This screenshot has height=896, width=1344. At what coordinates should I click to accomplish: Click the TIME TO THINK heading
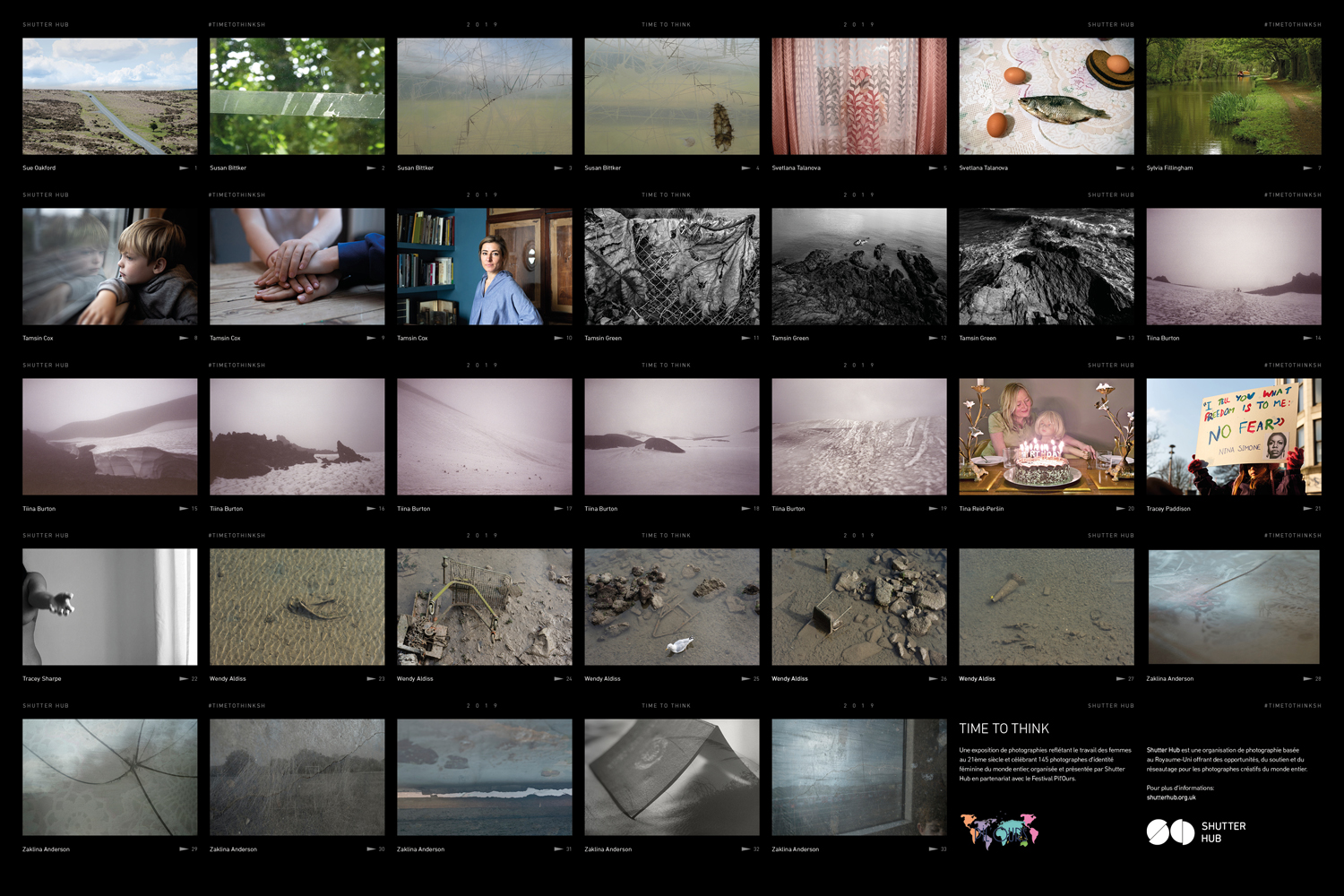[x=1004, y=729]
